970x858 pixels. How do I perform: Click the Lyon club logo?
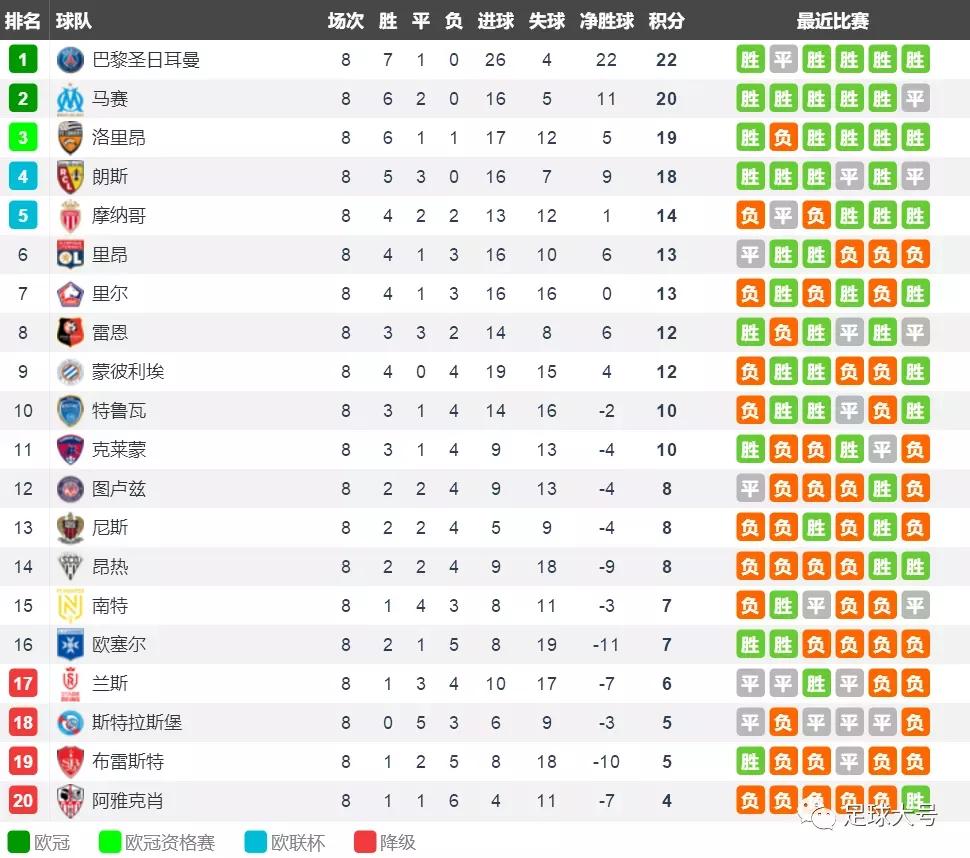[x=70, y=255]
